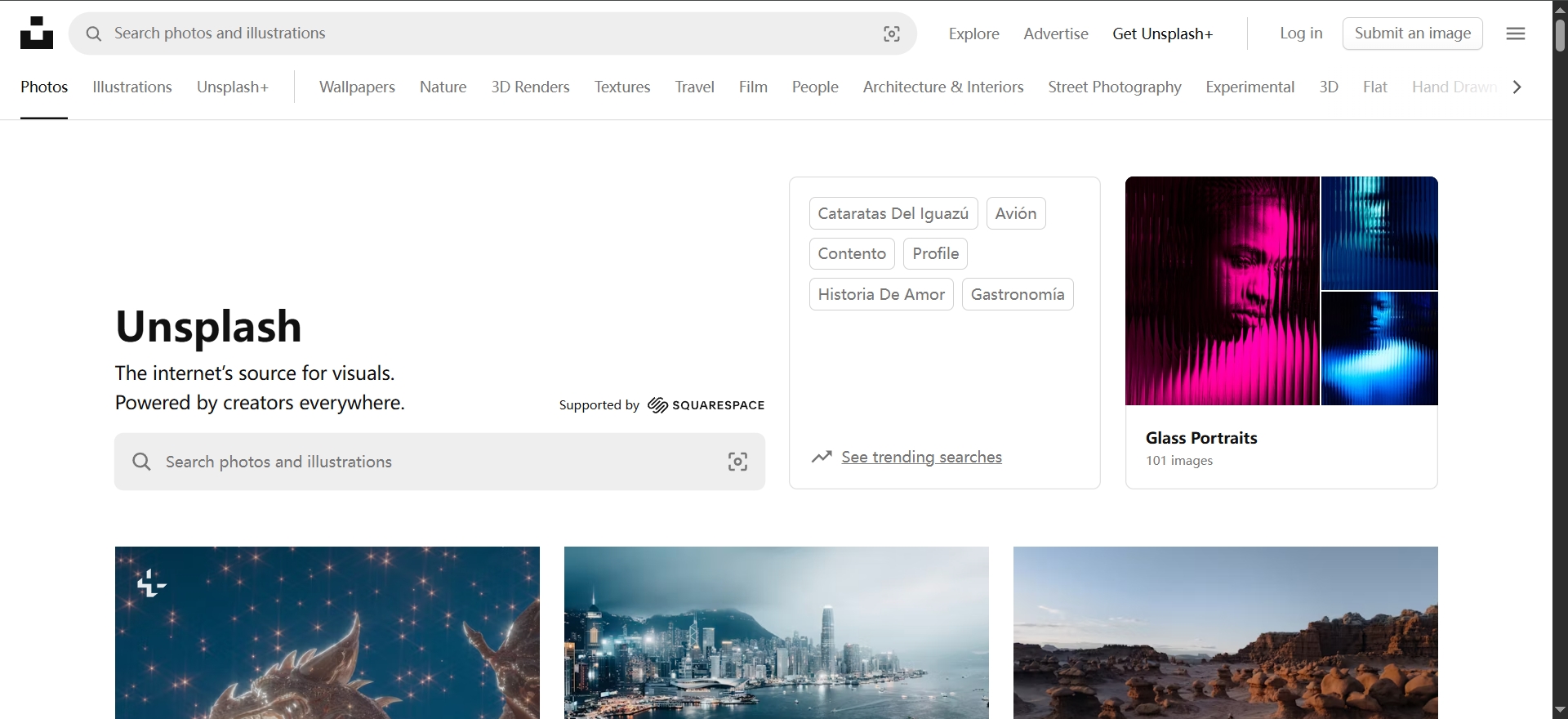This screenshot has width=1568, height=719.
Task: Open Street Photography category
Action: pos(1115,87)
